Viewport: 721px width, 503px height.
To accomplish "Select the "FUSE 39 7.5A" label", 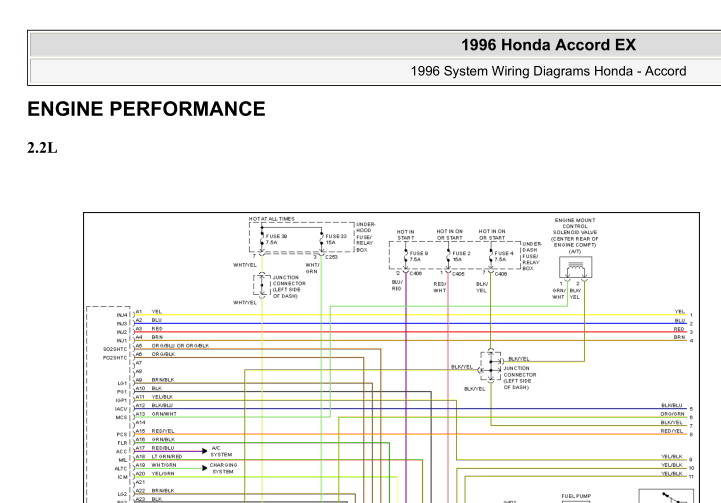I will [276, 239].
